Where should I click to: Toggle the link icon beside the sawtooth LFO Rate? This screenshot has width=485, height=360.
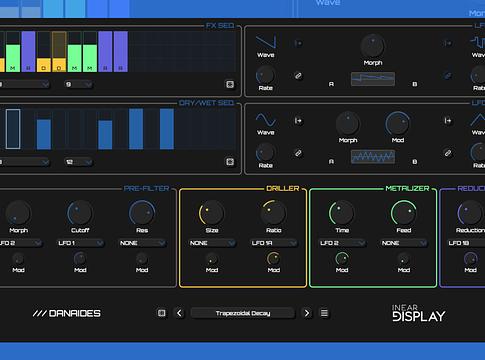298,76
